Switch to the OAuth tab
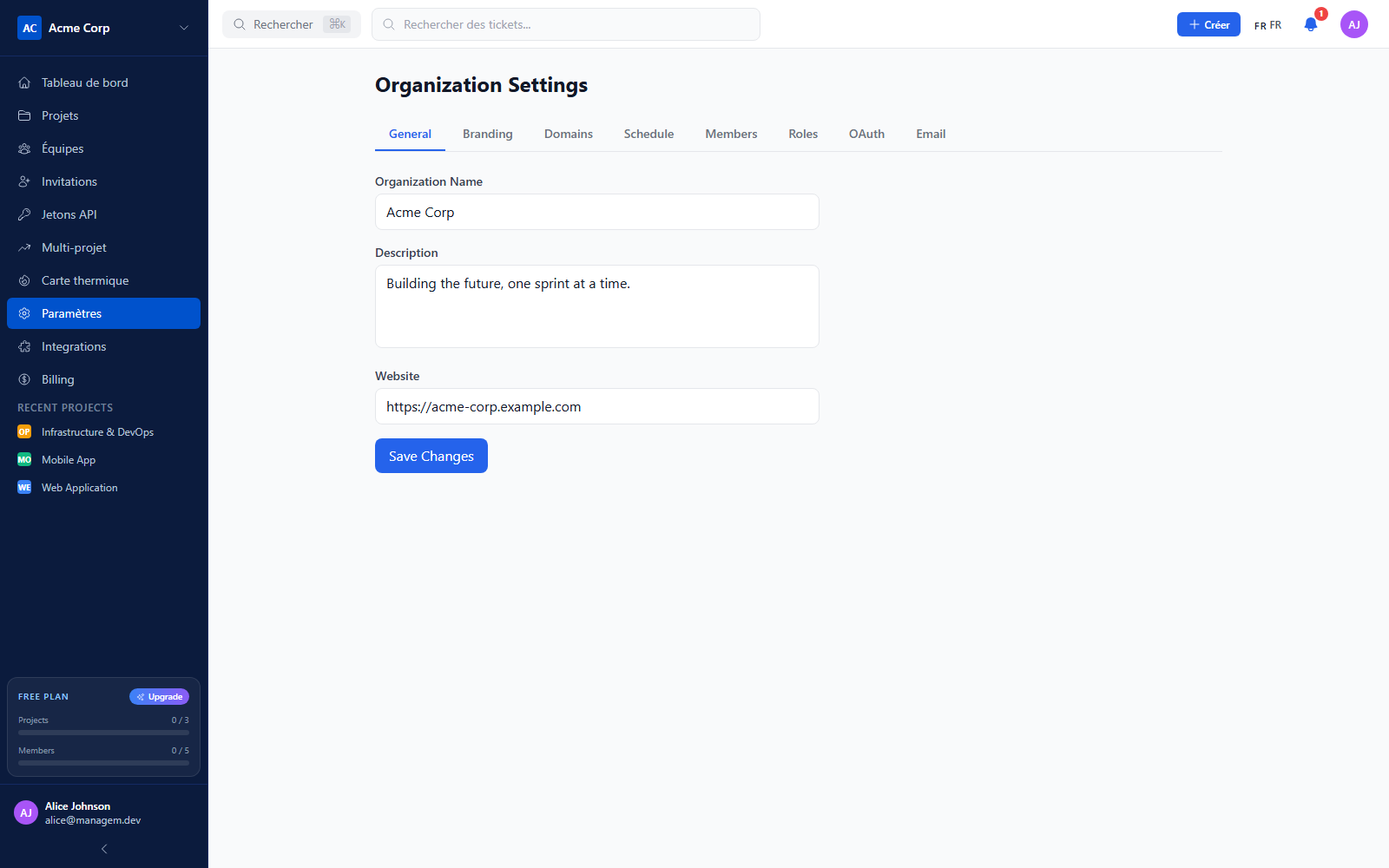The height and width of the screenshot is (868, 1389). [x=866, y=134]
